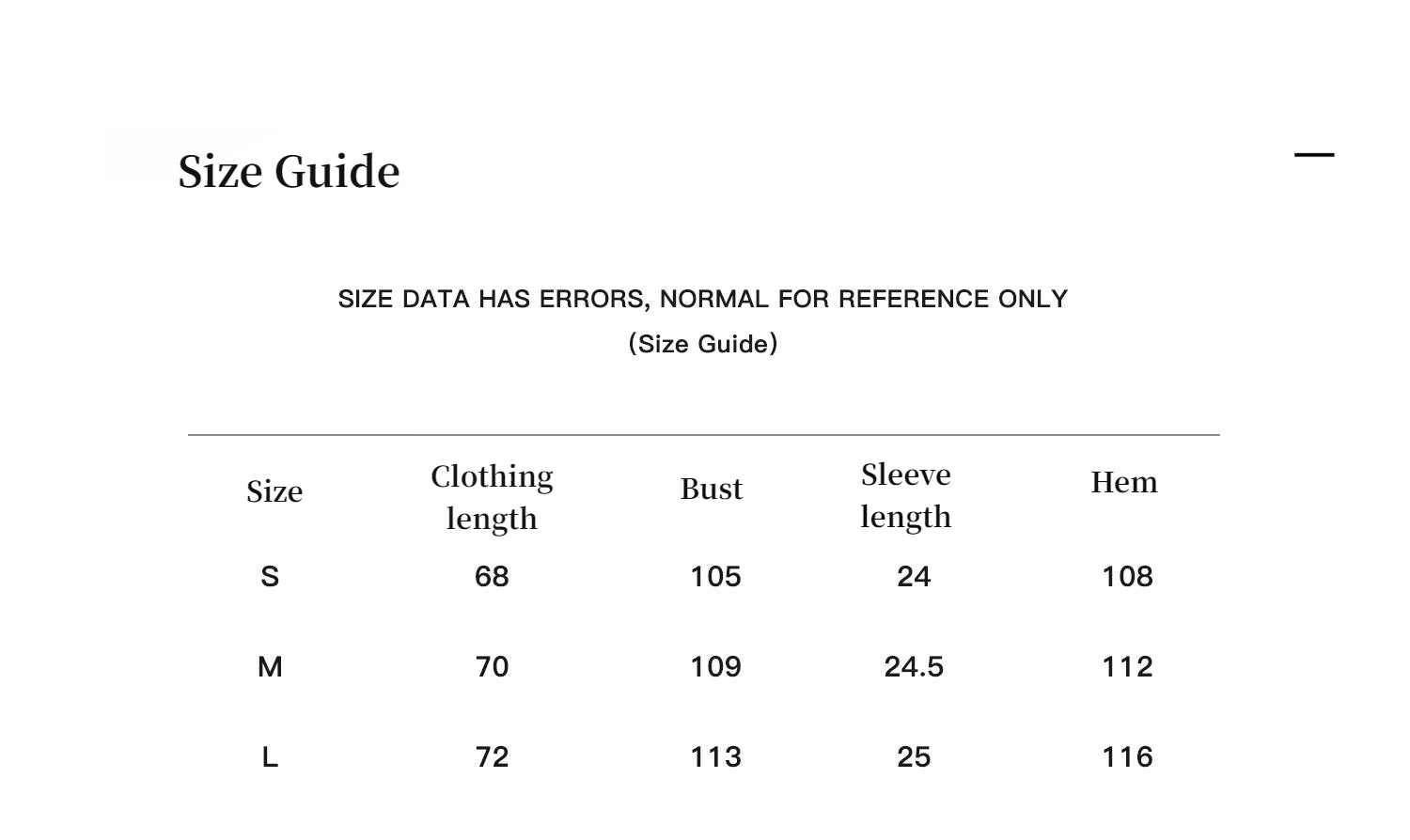Select the S size row label
This screenshot has height=840, width=1410.
point(270,576)
